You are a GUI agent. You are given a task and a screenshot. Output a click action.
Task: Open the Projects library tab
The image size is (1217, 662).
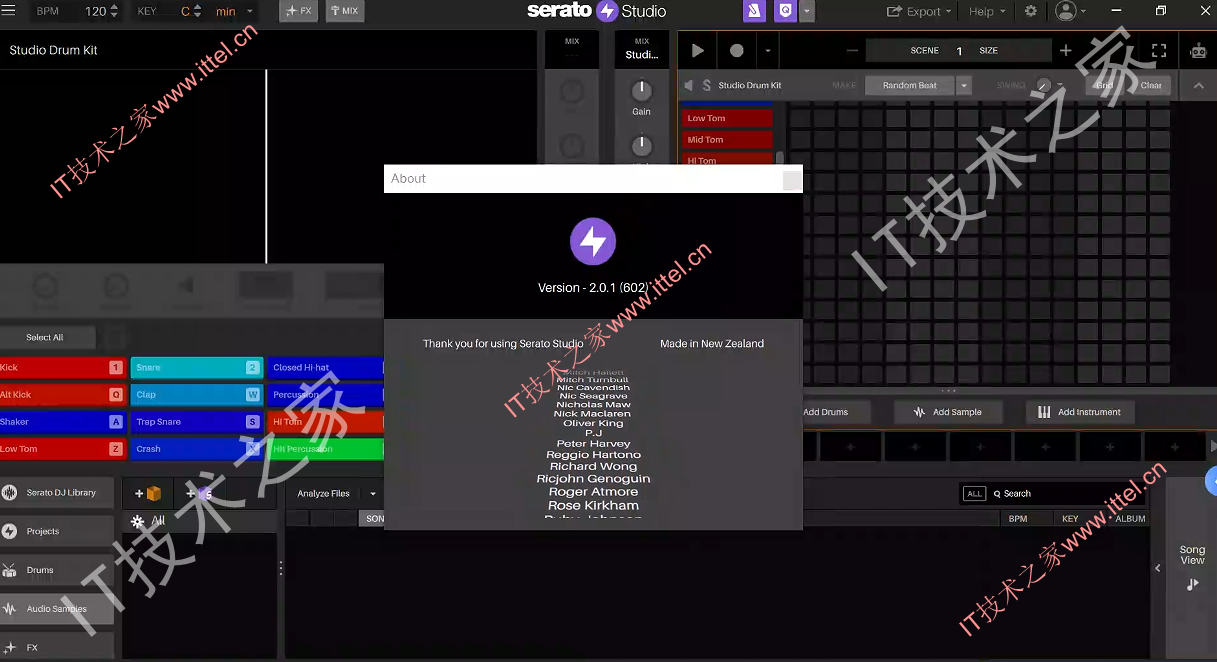[56, 531]
